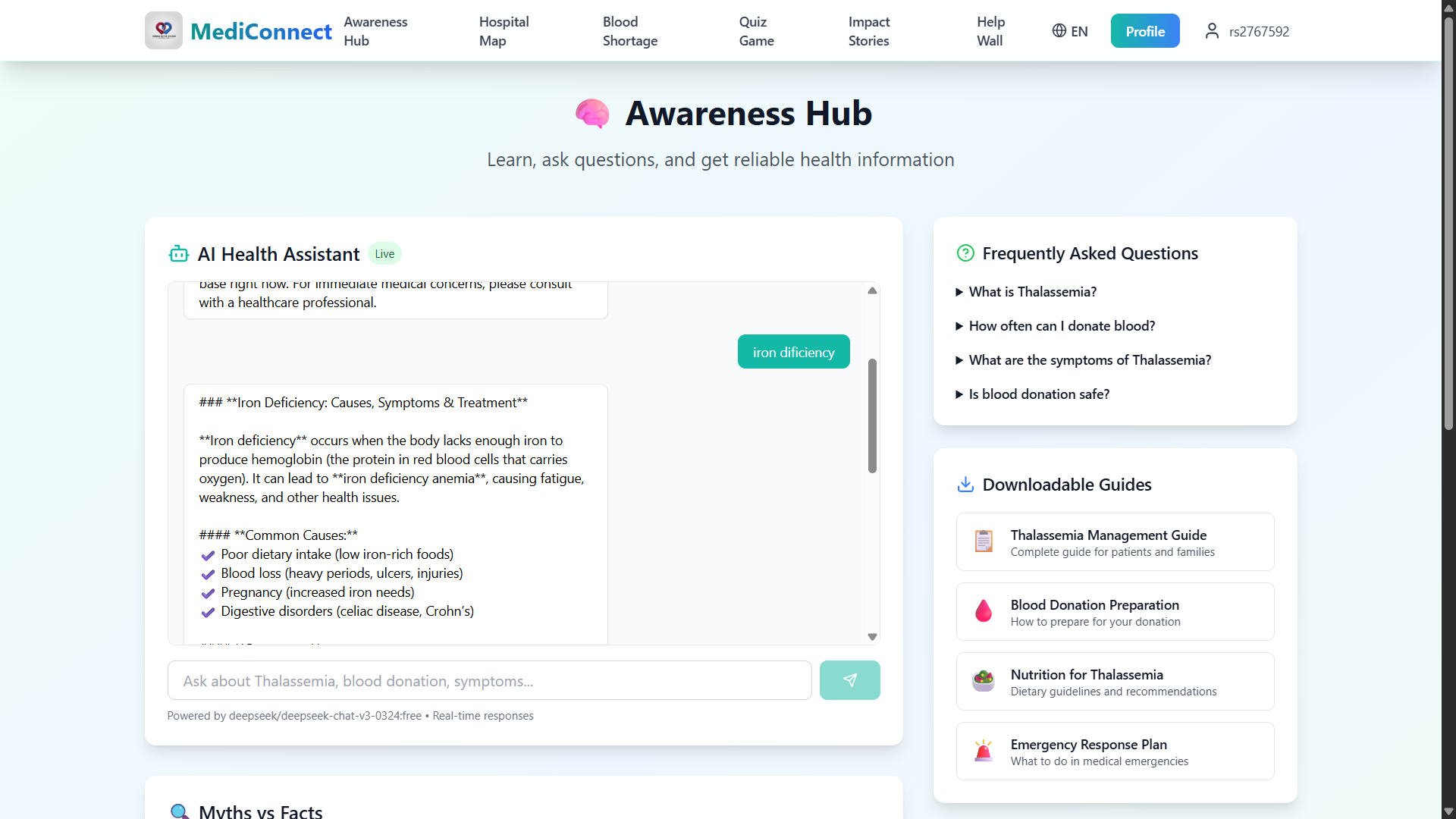Click the Thalassemia Management Guide clipboard icon
This screenshot has height=819, width=1456.
coord(984,541)
